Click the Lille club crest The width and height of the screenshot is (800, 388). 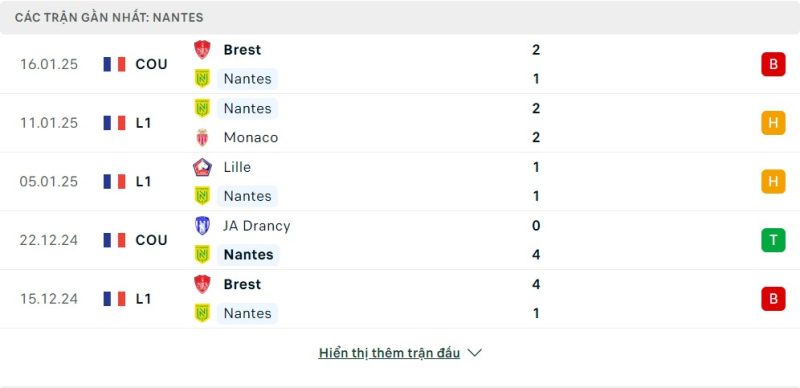(x=203, y=167)
